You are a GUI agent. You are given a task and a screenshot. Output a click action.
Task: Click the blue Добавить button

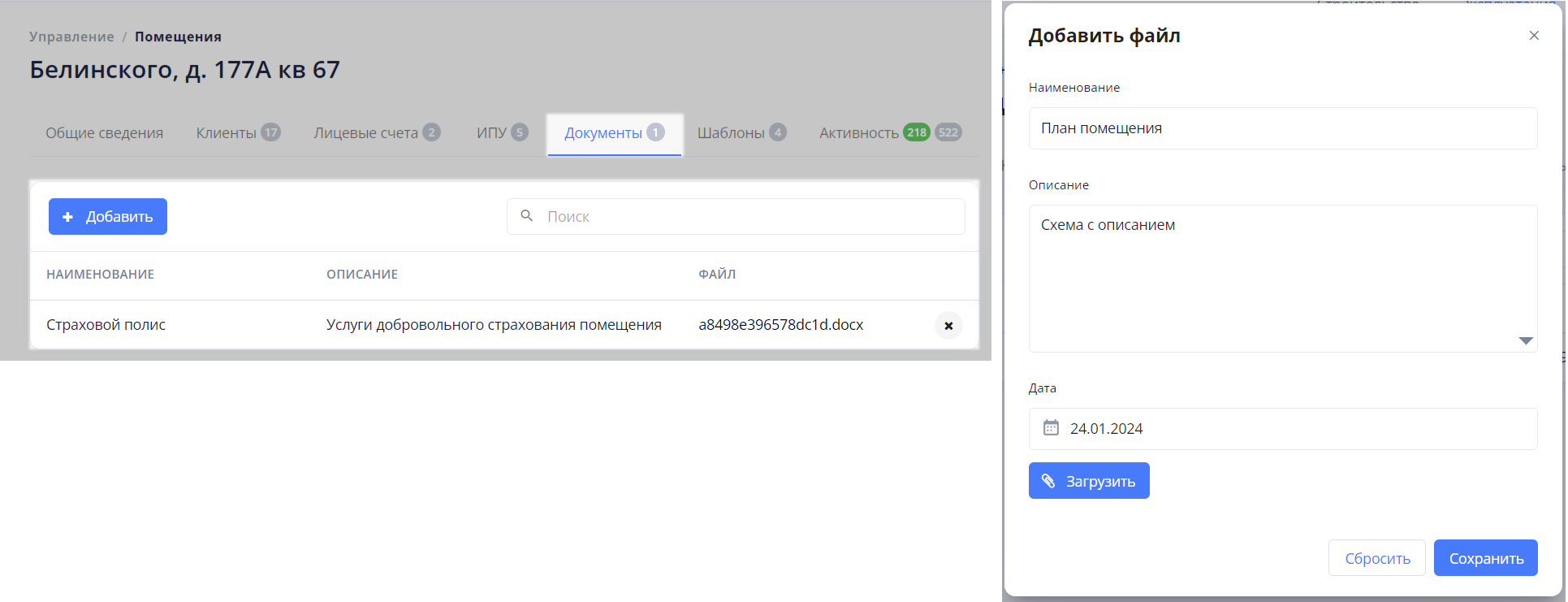[x=108, y=217]
